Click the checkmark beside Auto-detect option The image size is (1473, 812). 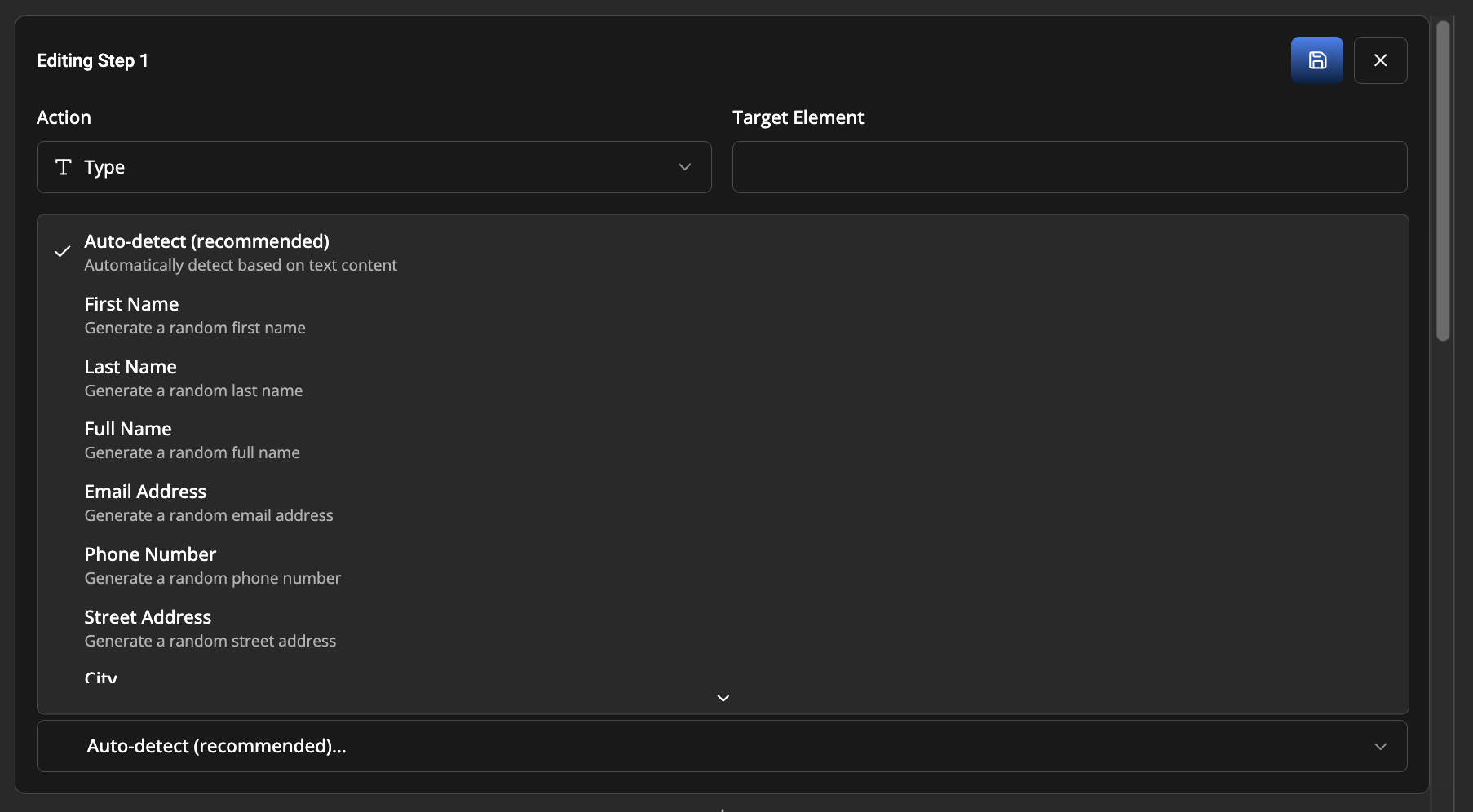[62, 252]
